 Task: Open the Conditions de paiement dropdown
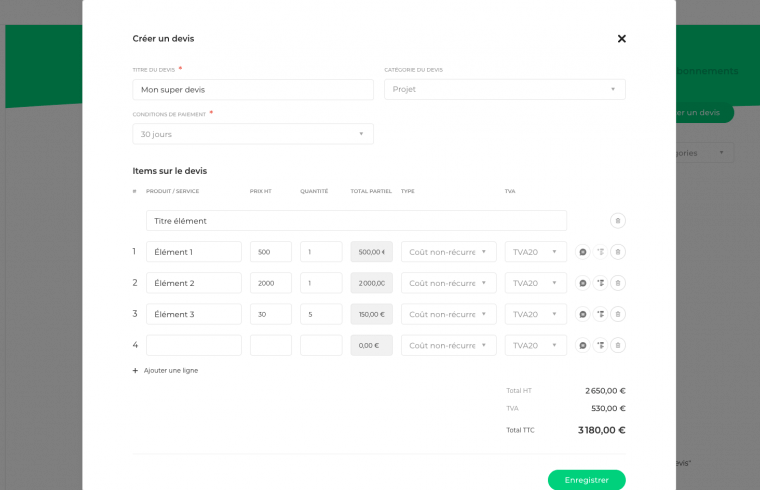point(253,134)
